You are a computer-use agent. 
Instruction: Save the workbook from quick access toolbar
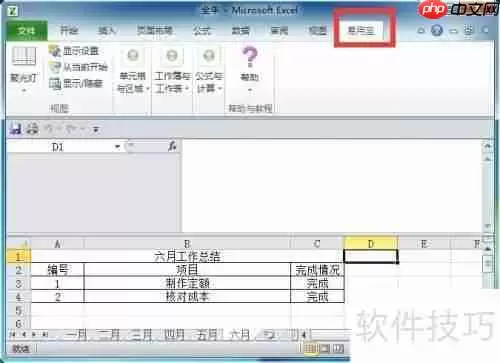pyautogui.click(x=15, y=129)
